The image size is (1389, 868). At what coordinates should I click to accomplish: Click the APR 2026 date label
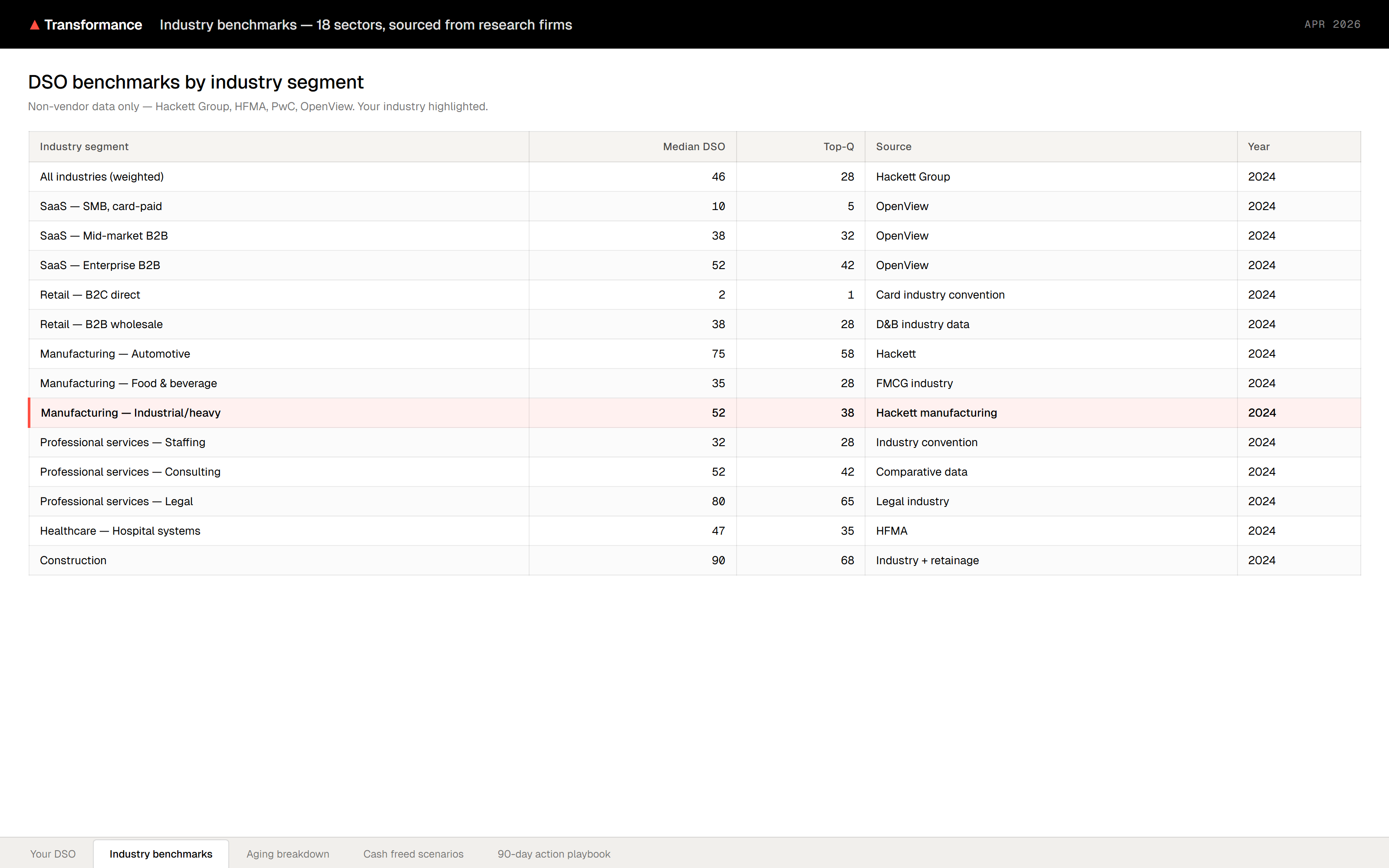pyautogui.click(x=1332, y=24)
